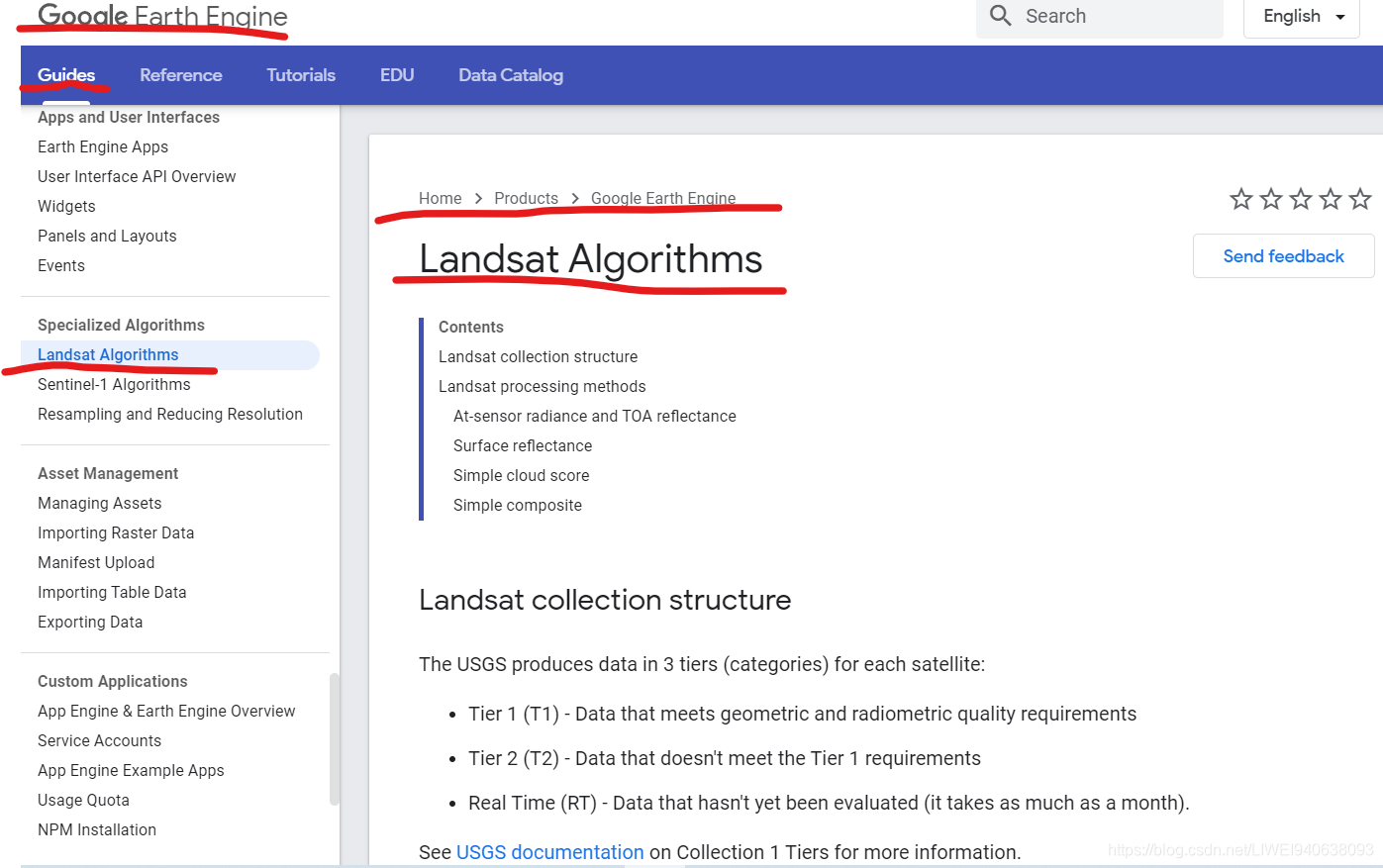Jump to Landsat collection structure contents entry

tap(538, 356)
